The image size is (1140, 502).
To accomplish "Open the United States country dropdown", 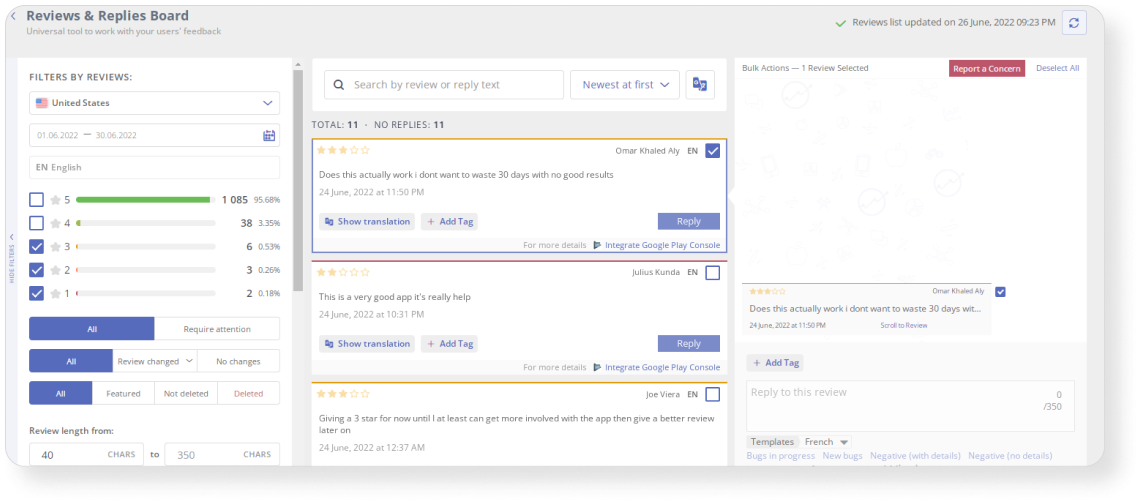I will [x=154, y=103].
